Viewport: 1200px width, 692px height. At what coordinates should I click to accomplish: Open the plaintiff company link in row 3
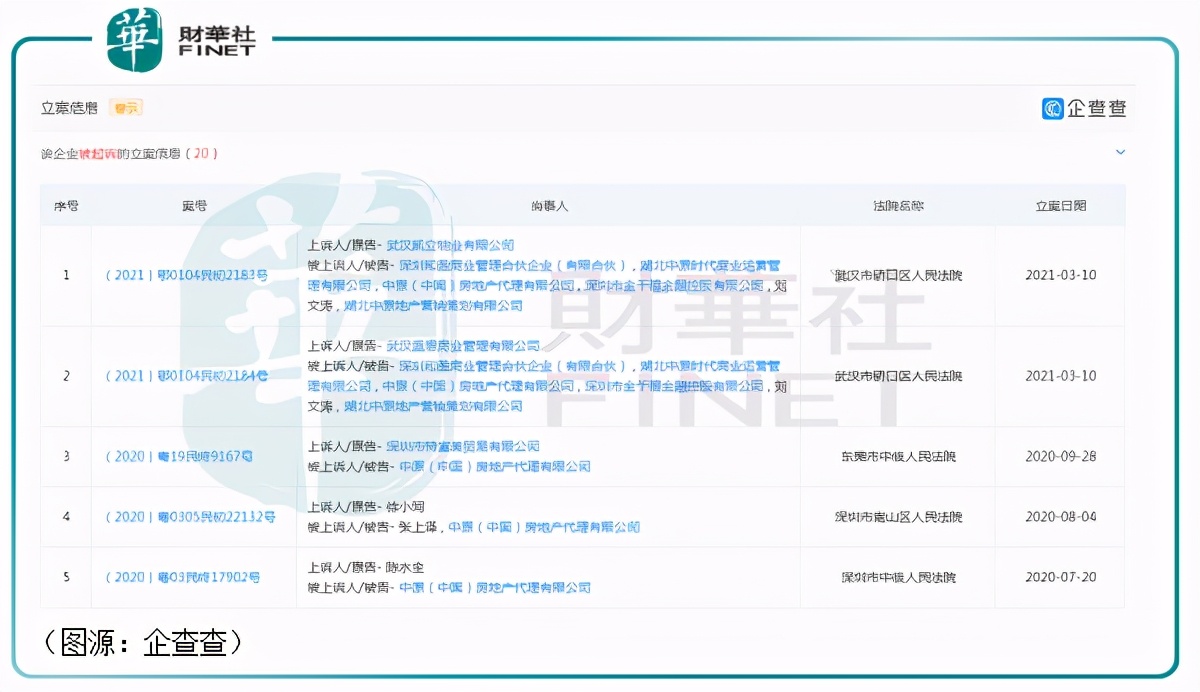[463, 446]
